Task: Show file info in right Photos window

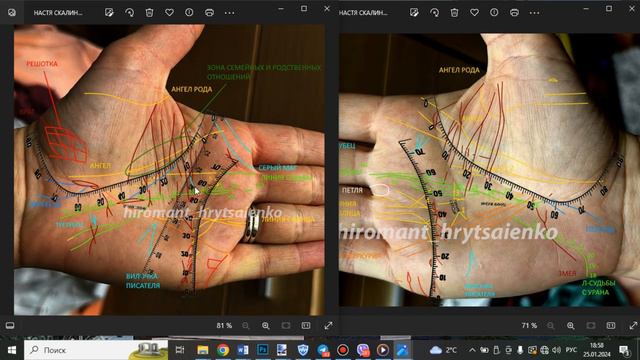Action: 494,13
